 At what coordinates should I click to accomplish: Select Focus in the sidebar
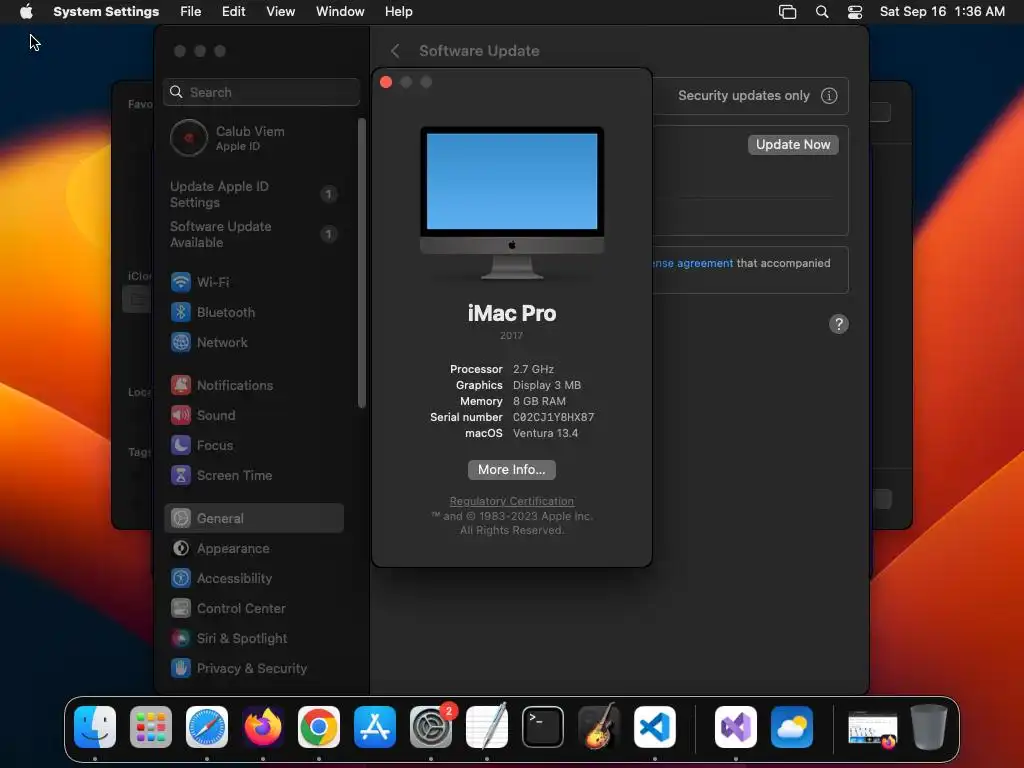point(253,445)
